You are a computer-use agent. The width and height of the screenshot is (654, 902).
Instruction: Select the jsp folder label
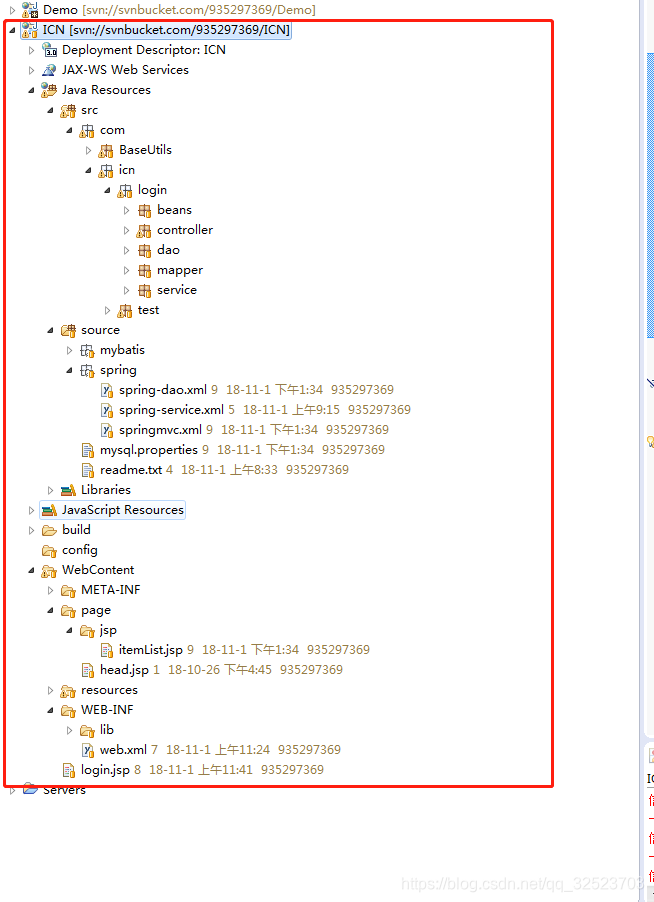[x=108, y=630]
